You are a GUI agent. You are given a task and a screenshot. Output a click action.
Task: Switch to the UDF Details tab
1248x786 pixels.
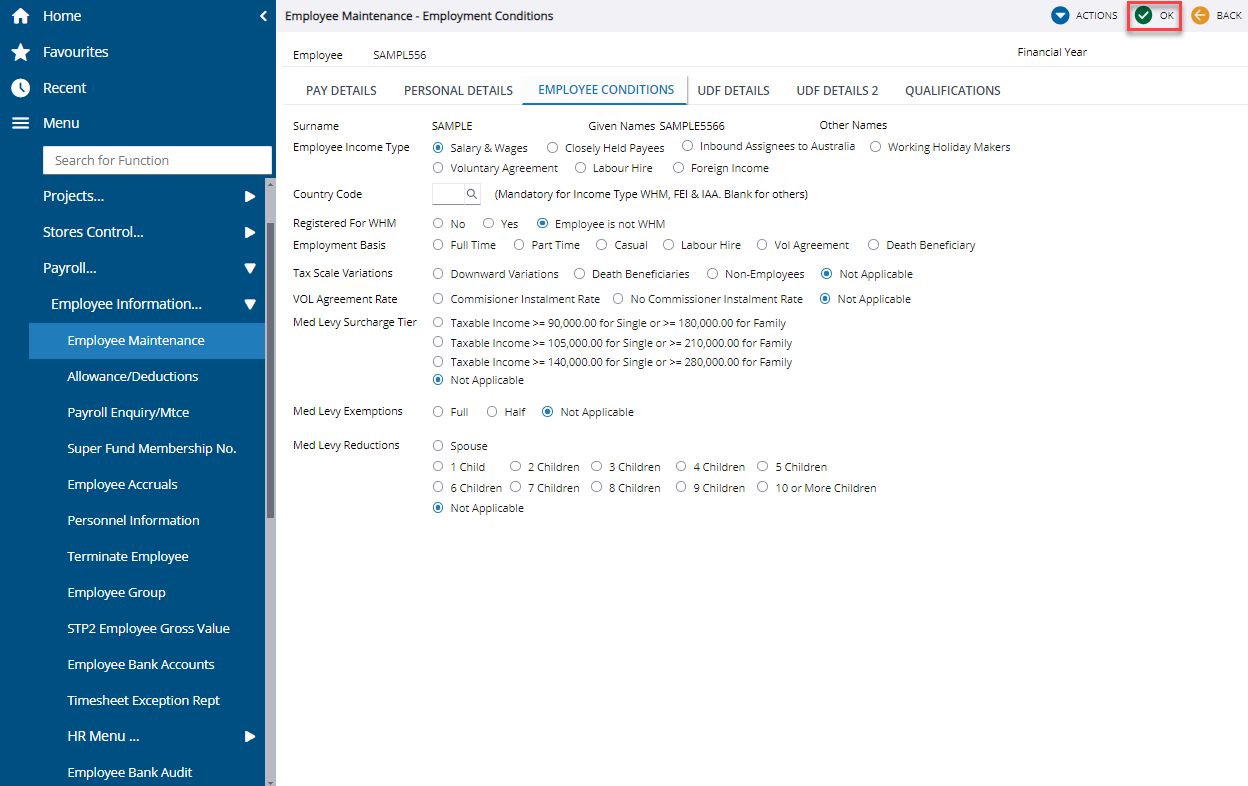(733, 90)
